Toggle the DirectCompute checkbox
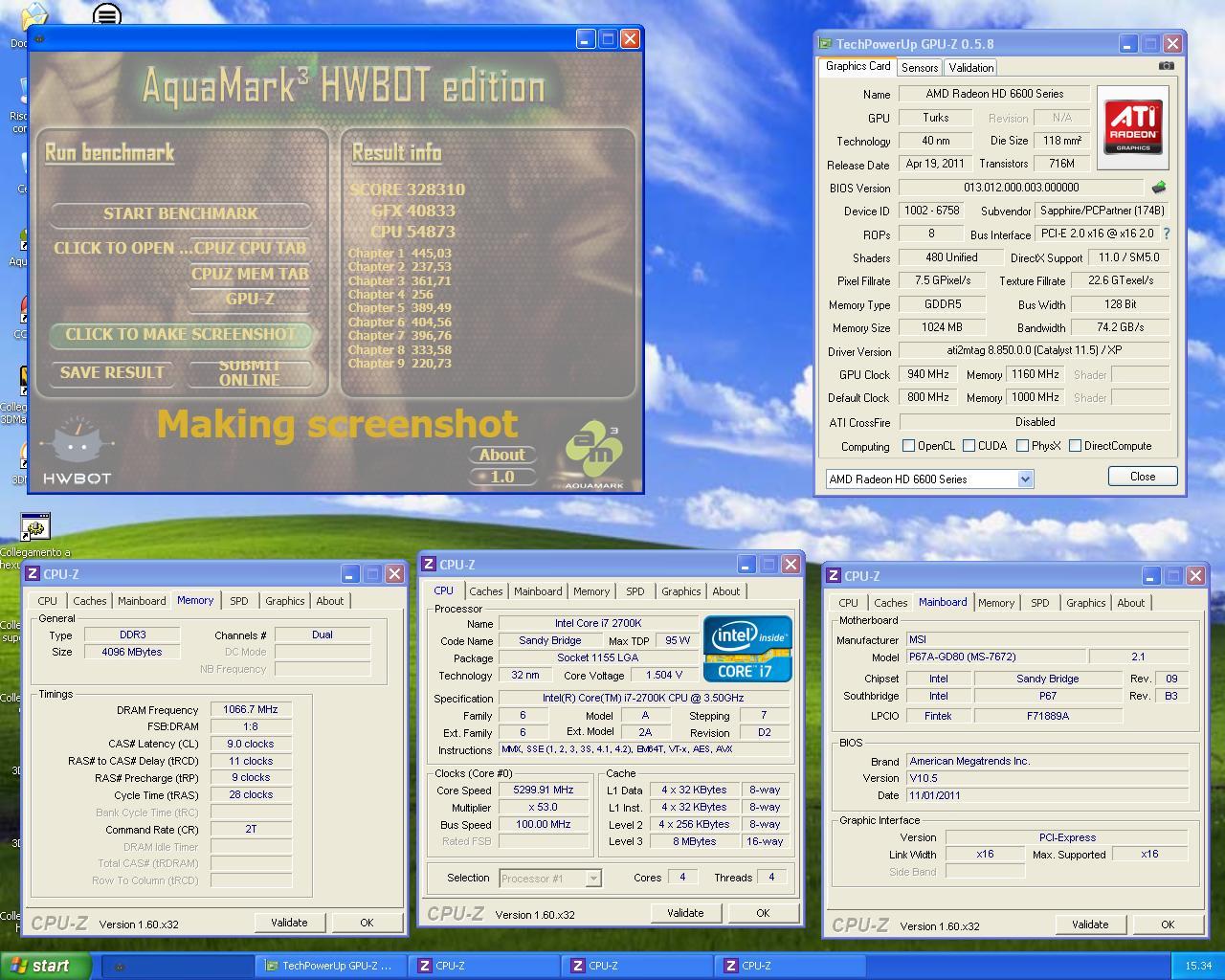Screen dimensions: 1225x980 1075,446
